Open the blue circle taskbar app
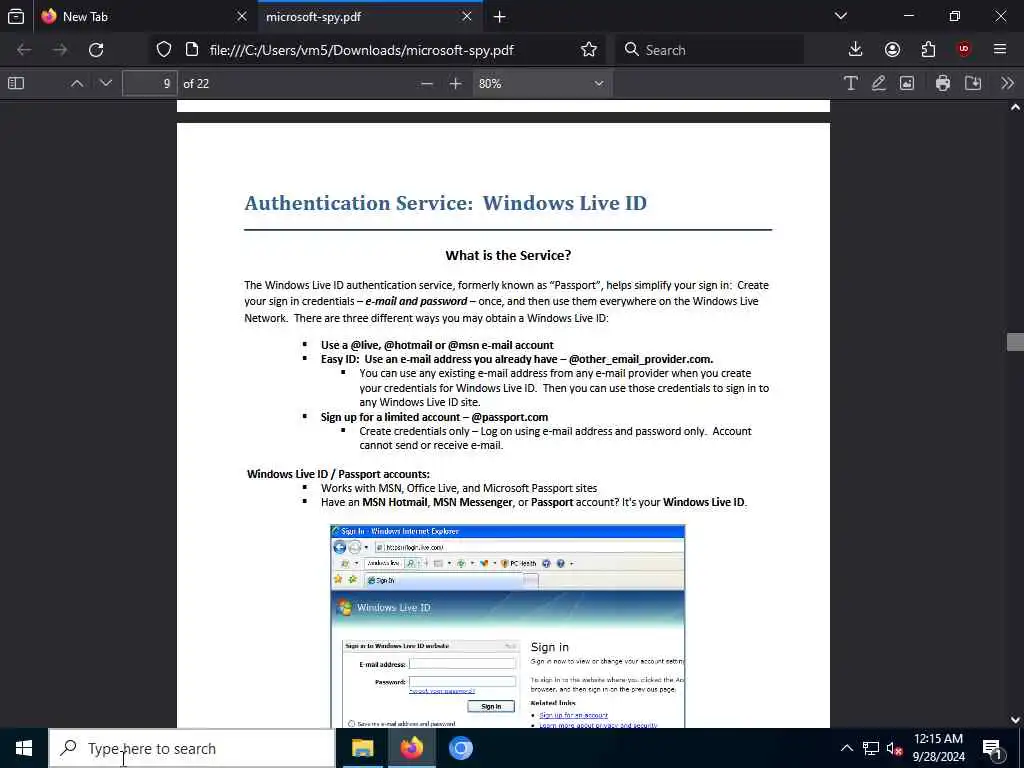1024x768 pixels. pyautogui.click(x=460, y=748)
